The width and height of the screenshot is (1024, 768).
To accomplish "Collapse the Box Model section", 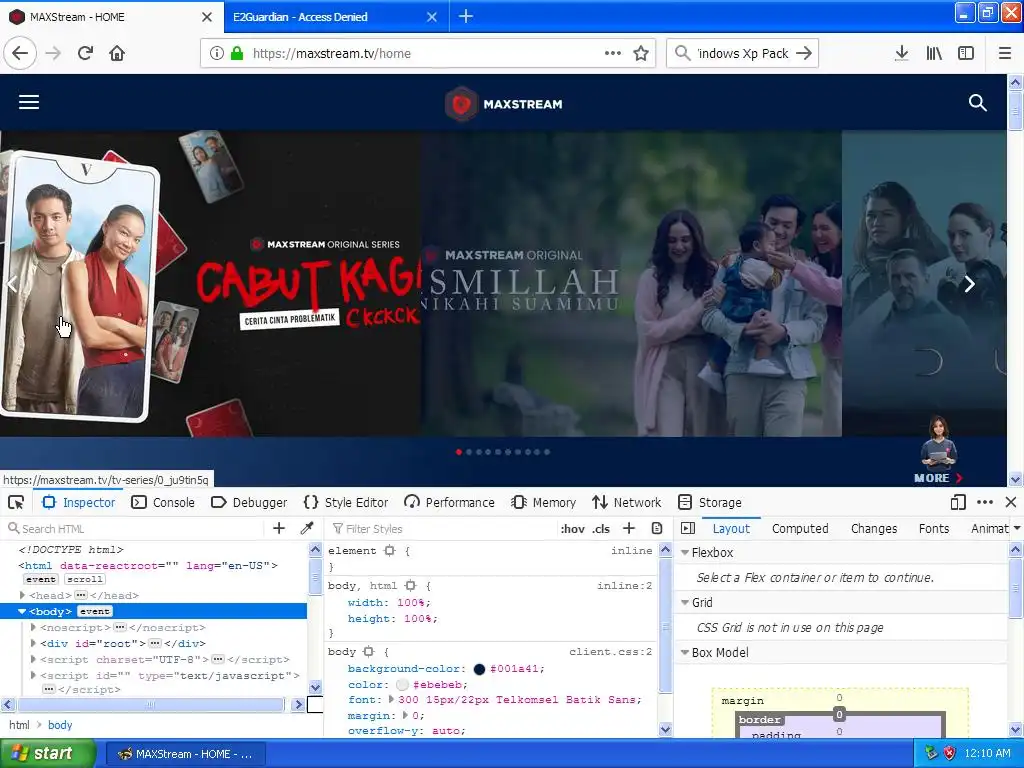I will coord(685,652).
